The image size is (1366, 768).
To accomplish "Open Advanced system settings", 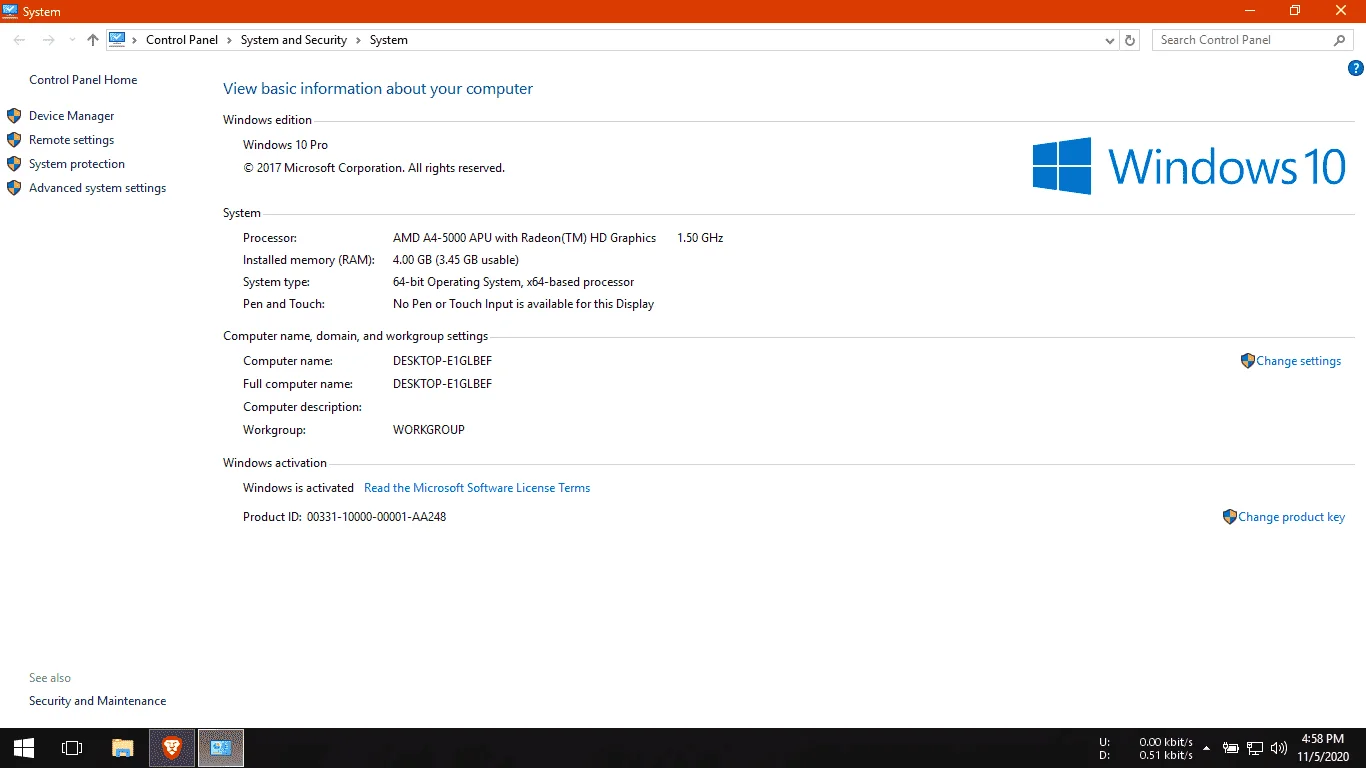I will 97,188.
